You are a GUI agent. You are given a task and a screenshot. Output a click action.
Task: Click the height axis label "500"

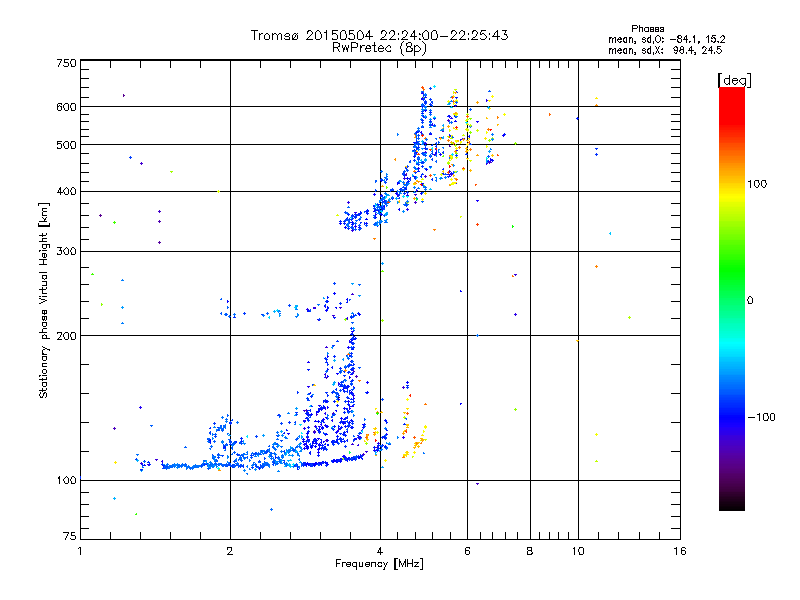click(66, 145)
